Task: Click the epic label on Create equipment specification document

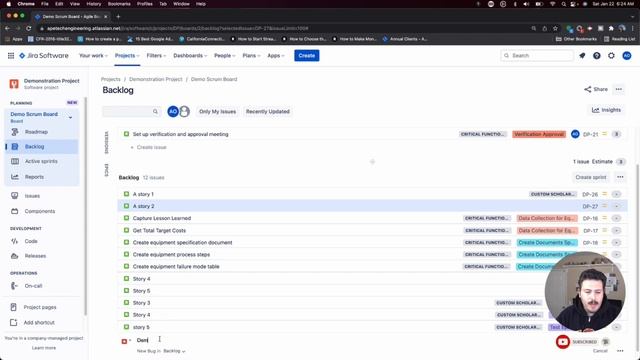Action: coord(547,242)
